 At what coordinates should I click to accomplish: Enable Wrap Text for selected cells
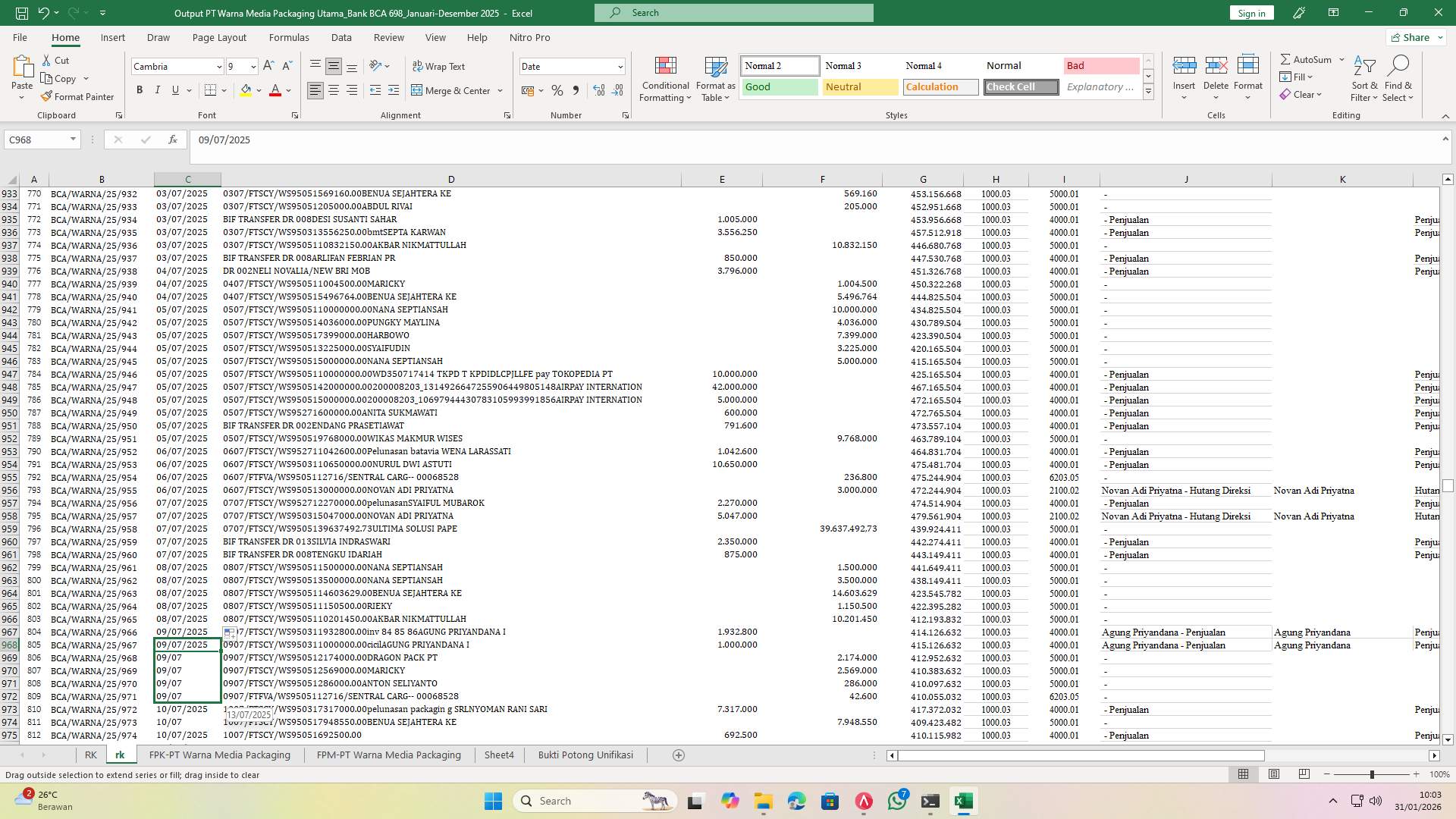439,66
